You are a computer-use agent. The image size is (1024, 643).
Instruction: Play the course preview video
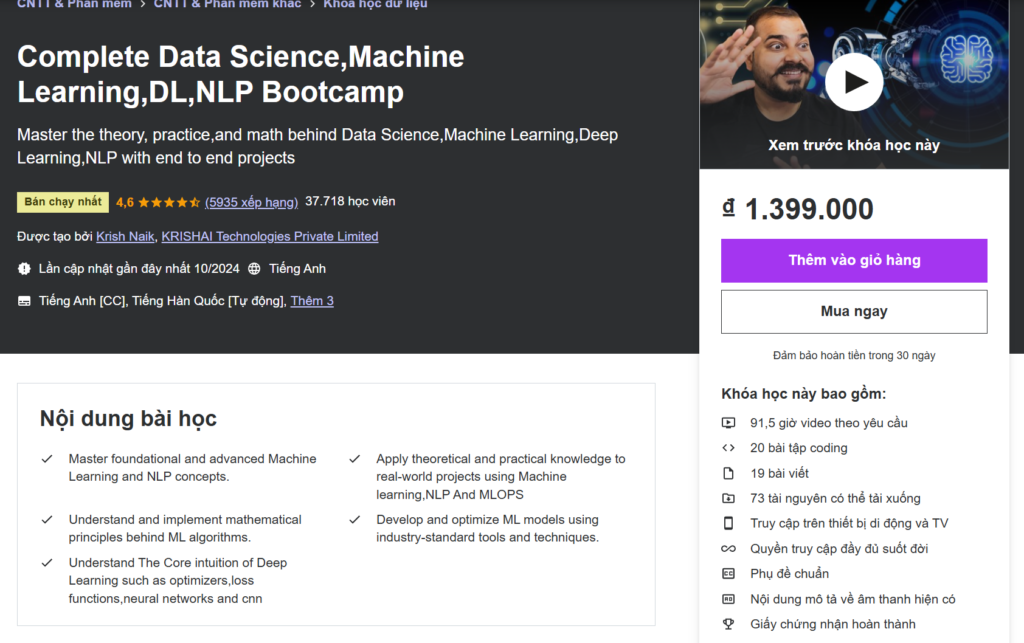(853, 82)
